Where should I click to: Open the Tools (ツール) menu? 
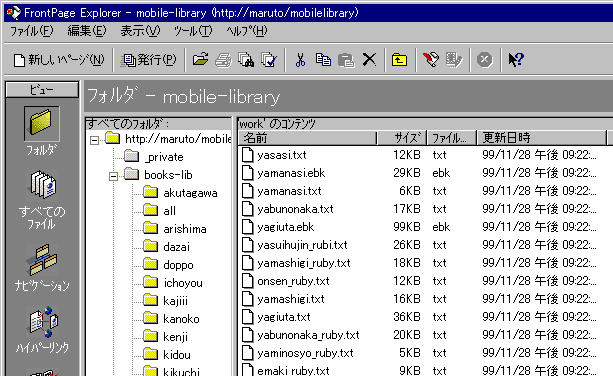[x=193, y=31]
